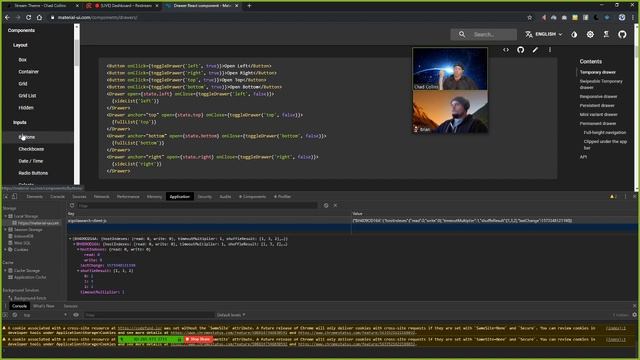The height and width of the screenshot is (360, 640).
Task: Open the DevTools Network tab
Action: click(x=101, y=197)
